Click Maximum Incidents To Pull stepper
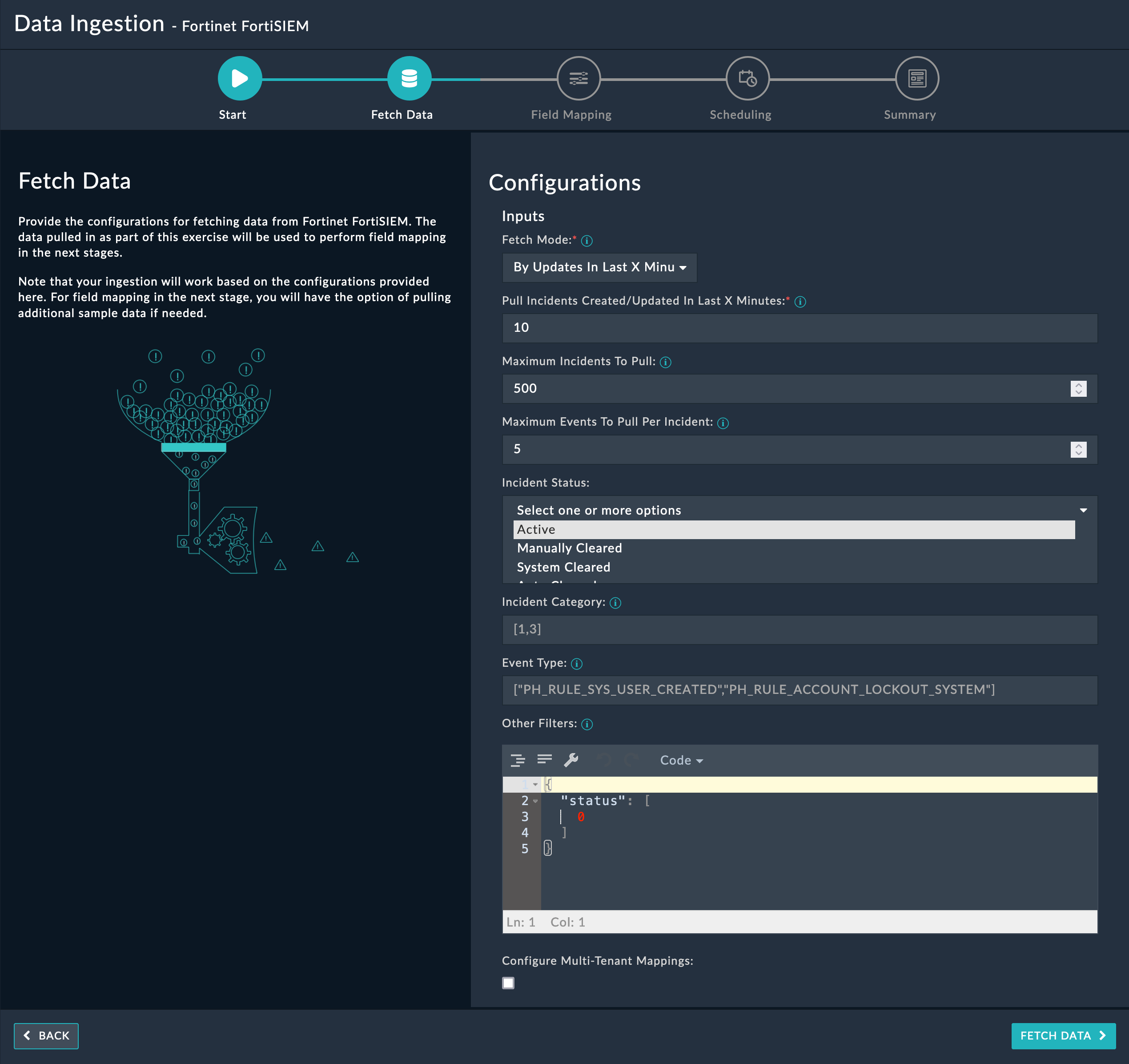Screen dimensions: 1129x1064 [x=1078, y=389]
